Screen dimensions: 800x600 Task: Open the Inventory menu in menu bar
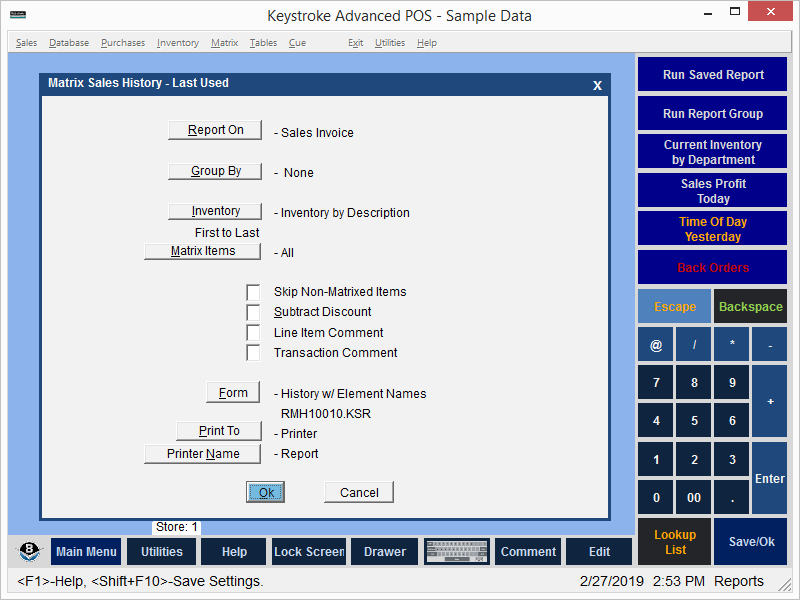[x=178, y=43]
